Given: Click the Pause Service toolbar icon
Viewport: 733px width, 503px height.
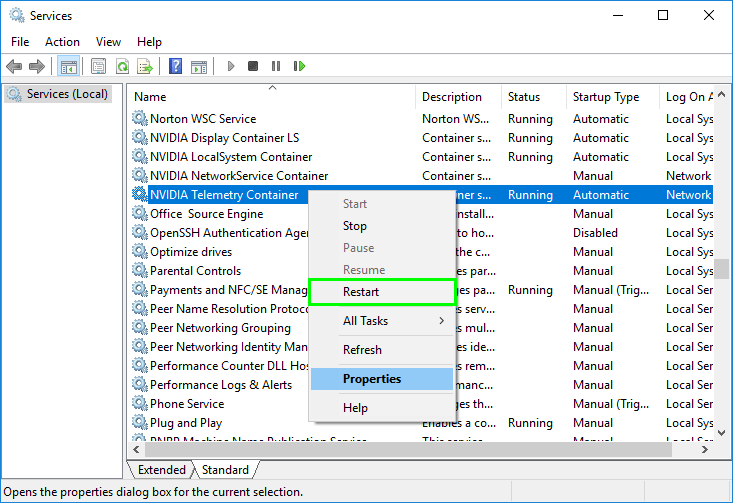Looking at the screenshot, I should [x=276, y=66].
